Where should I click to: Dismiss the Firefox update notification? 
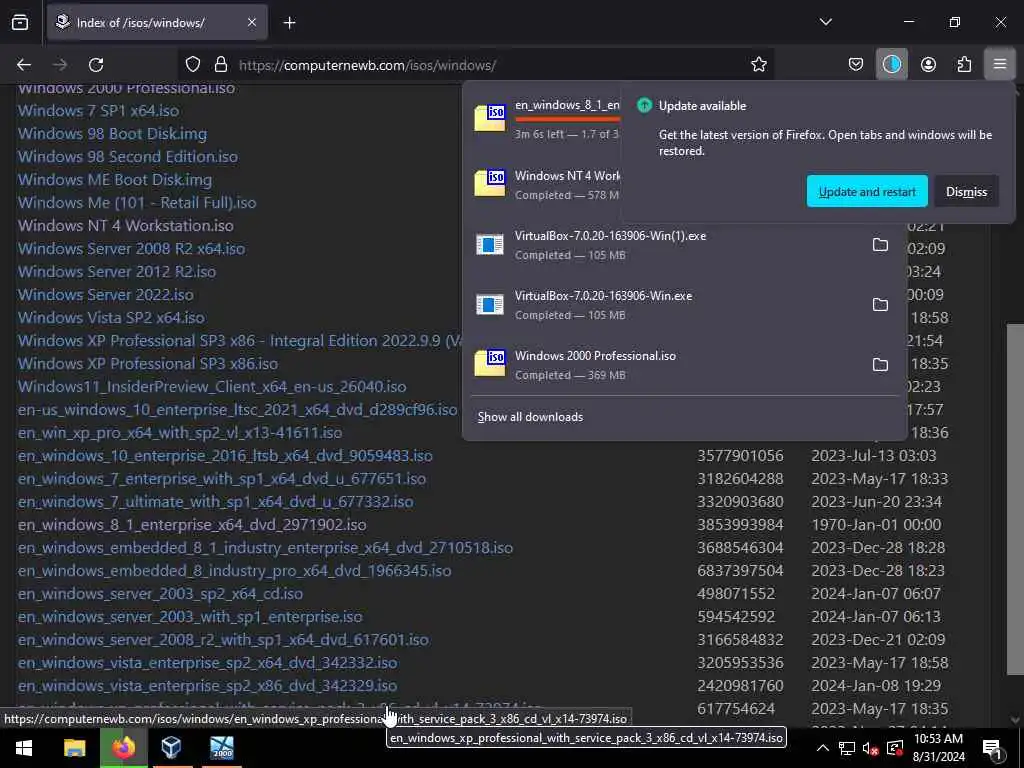pyautogui.click(x=966, y=191)
